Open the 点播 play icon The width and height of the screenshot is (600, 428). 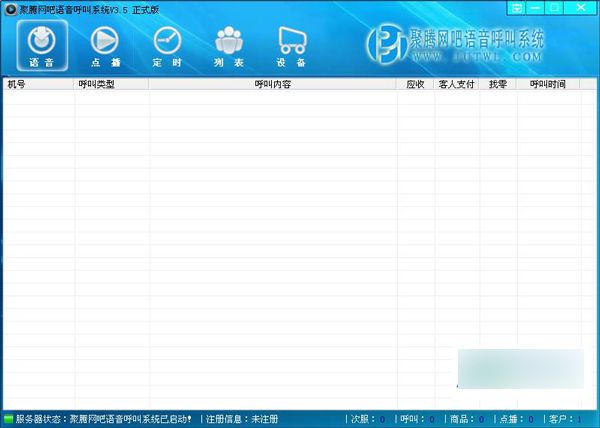[105, 46]
